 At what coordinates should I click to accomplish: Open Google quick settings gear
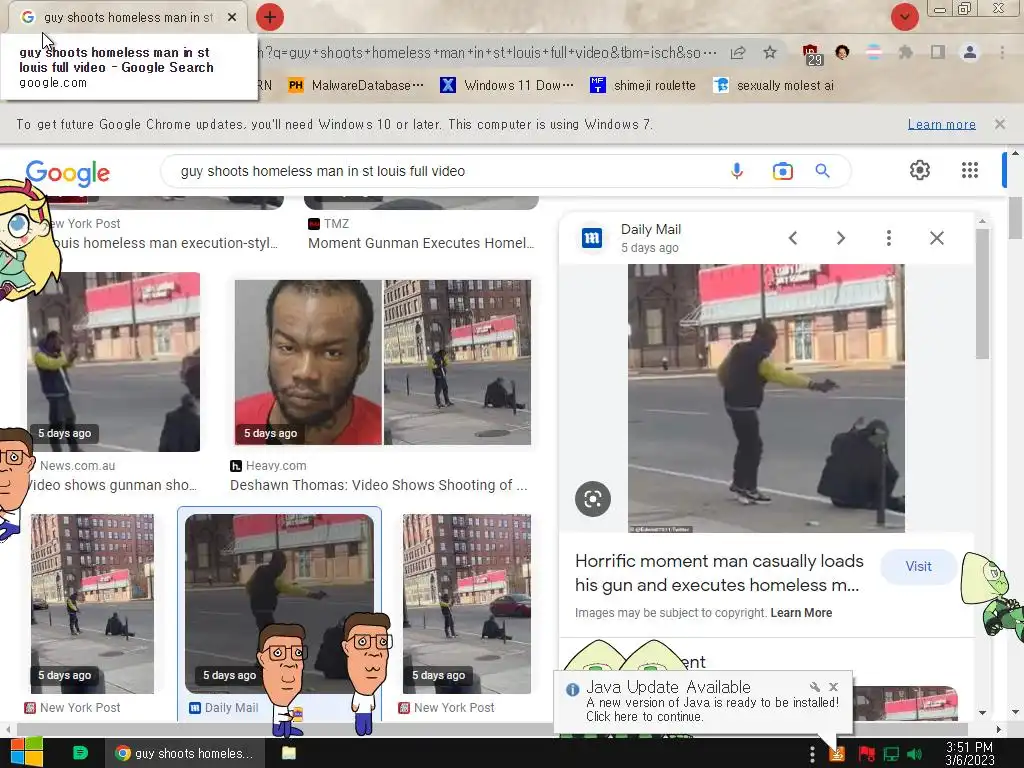(920, 170)
